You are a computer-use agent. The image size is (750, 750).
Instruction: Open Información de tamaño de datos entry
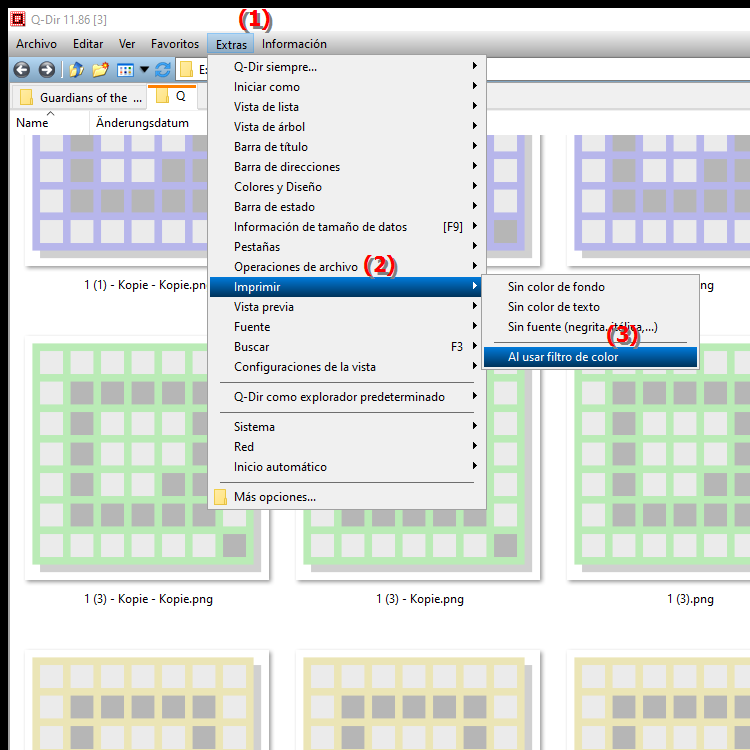tap(348, 227)
